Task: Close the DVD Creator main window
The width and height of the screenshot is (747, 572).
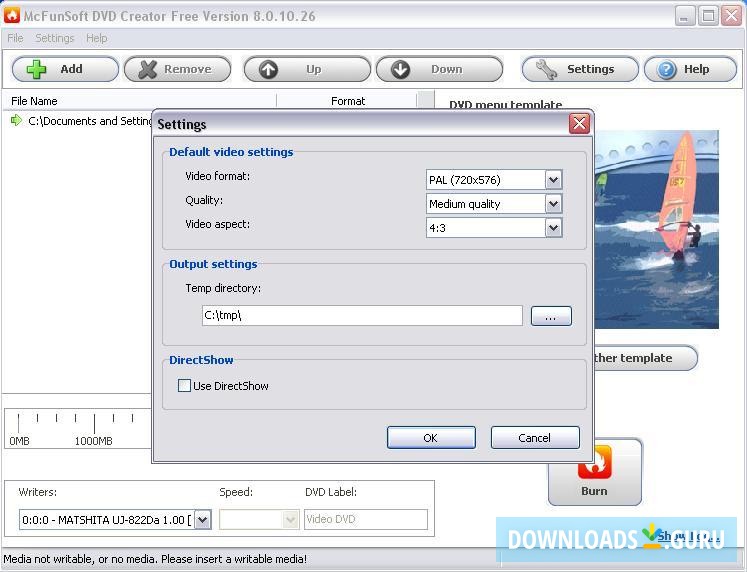Action: click(x=731, y=17)
